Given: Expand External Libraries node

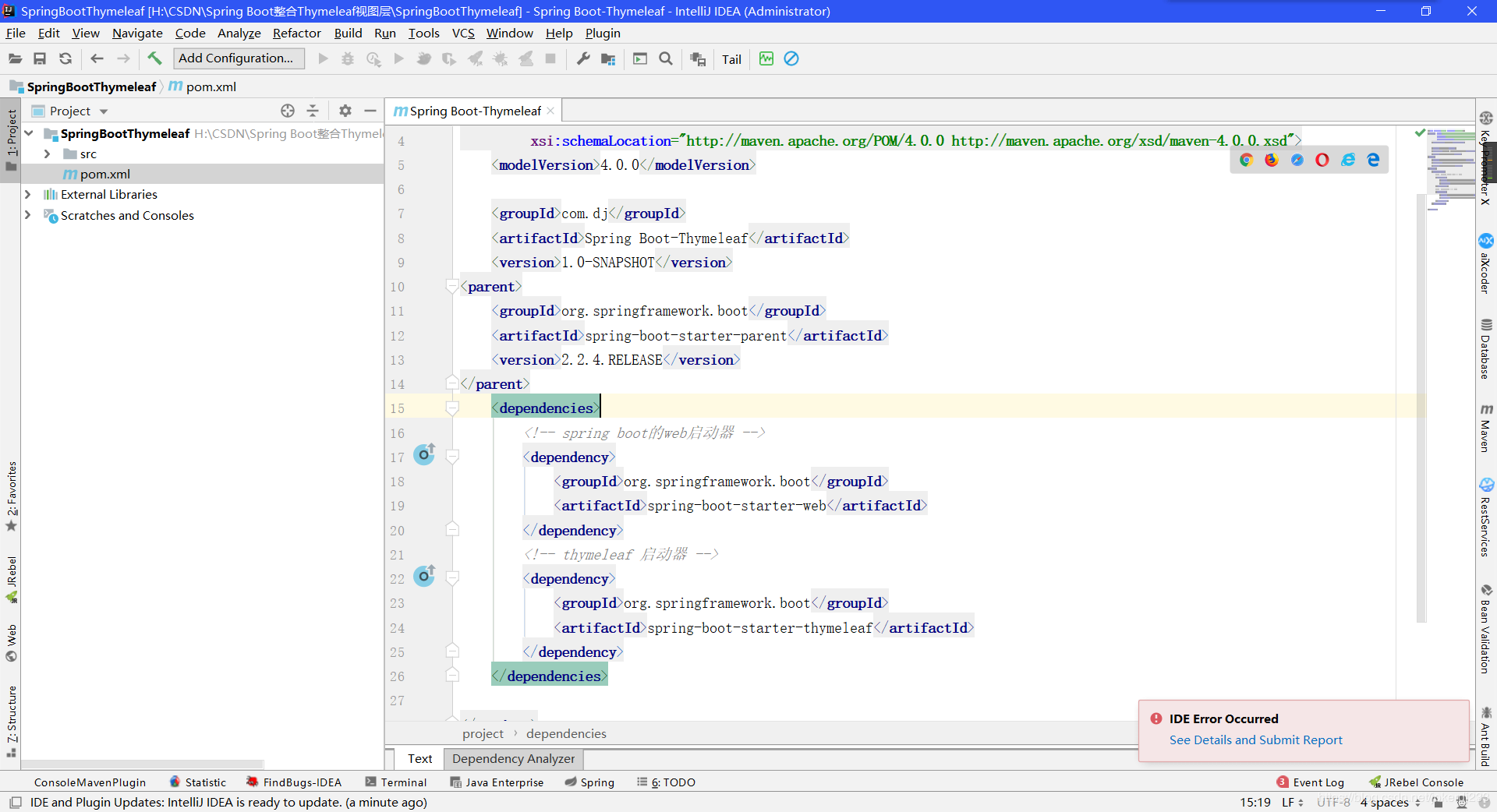Looking at the screenshot, I should (x=27, y=194).
